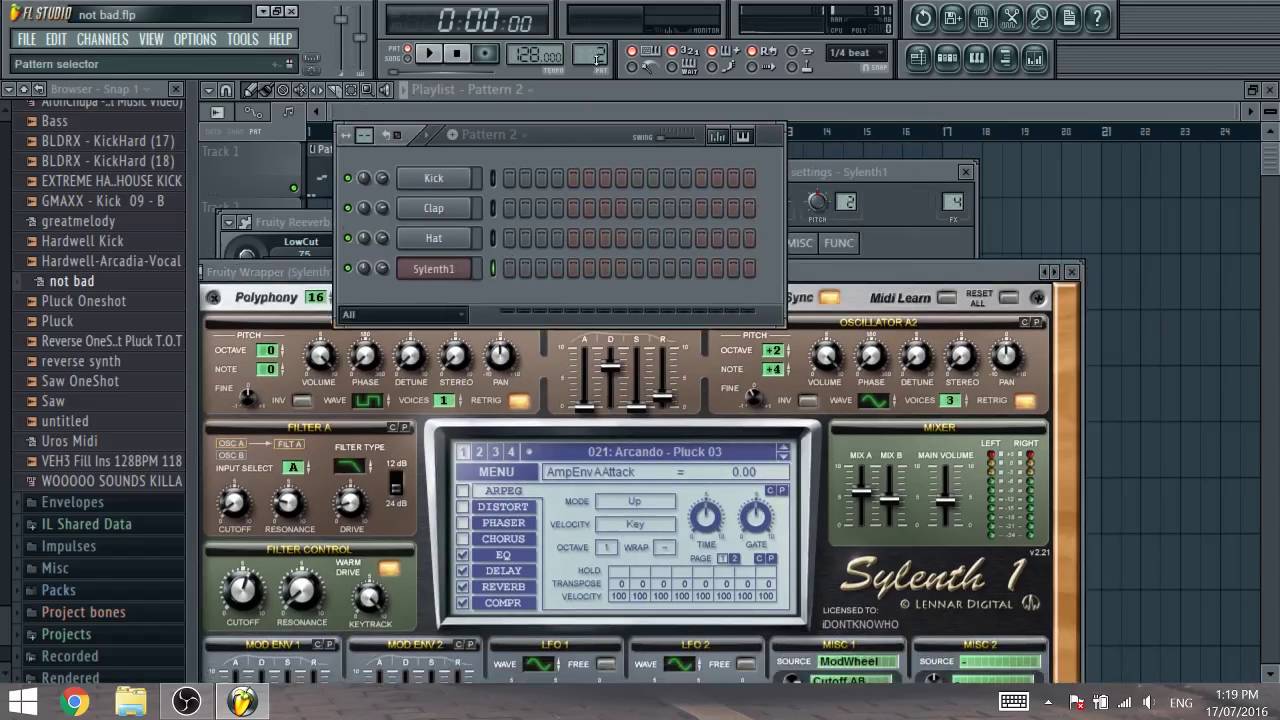
Task: Select the Delete tool in Playlist toolbar
Action: [x=284, y=90]
